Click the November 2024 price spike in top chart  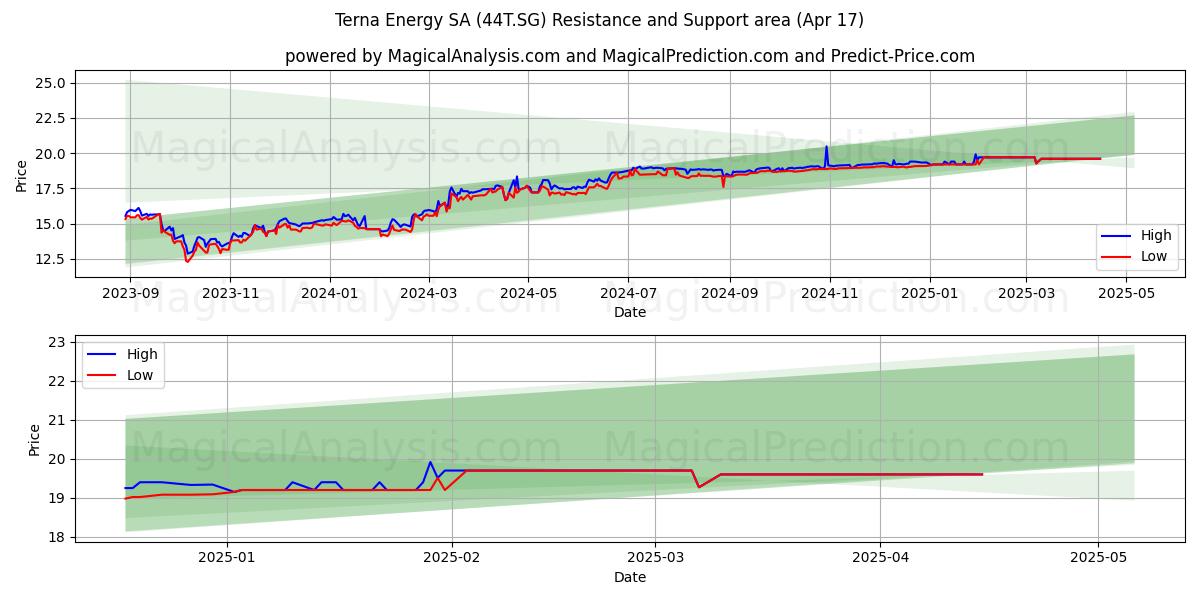[826, 148]
